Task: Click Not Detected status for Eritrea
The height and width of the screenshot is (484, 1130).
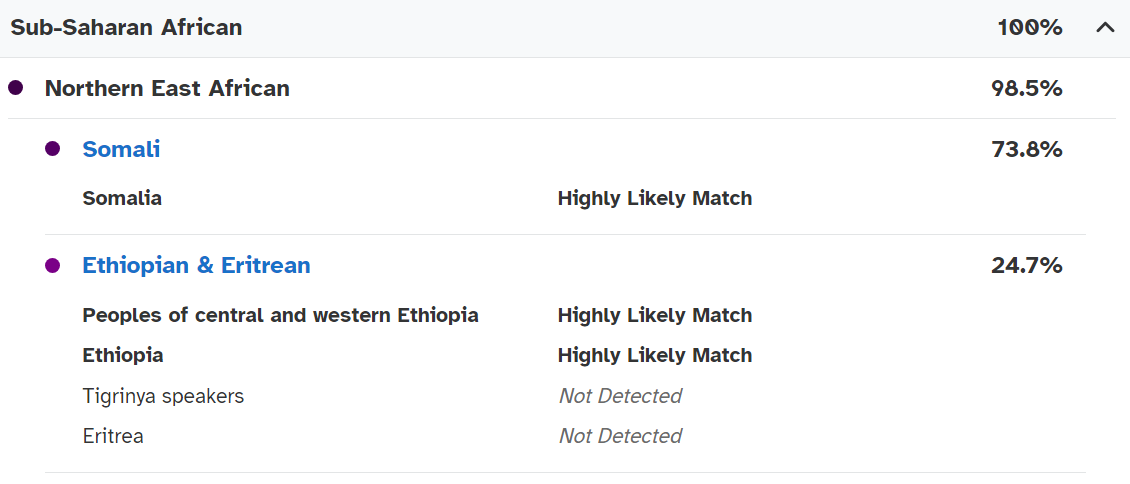Action: tap(620, 436)
